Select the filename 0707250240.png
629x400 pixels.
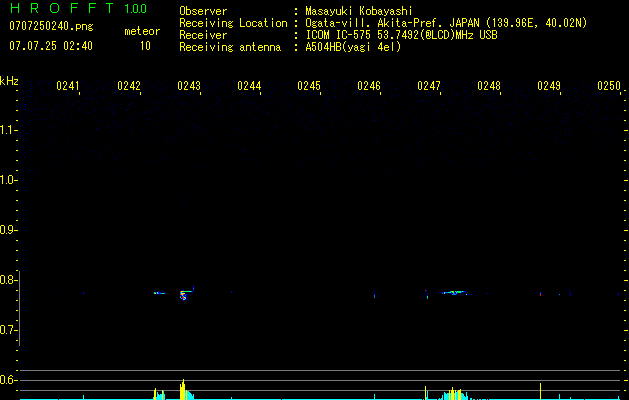click(x=51, y=27)
